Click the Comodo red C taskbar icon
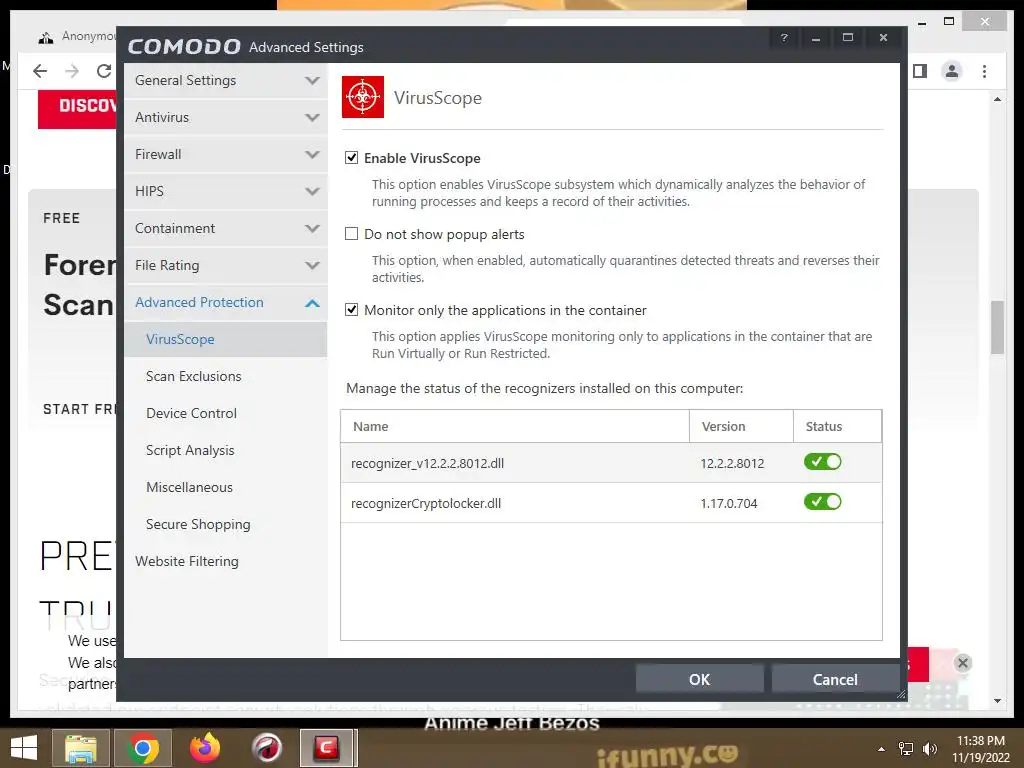1024x768 pixels. 328,748
